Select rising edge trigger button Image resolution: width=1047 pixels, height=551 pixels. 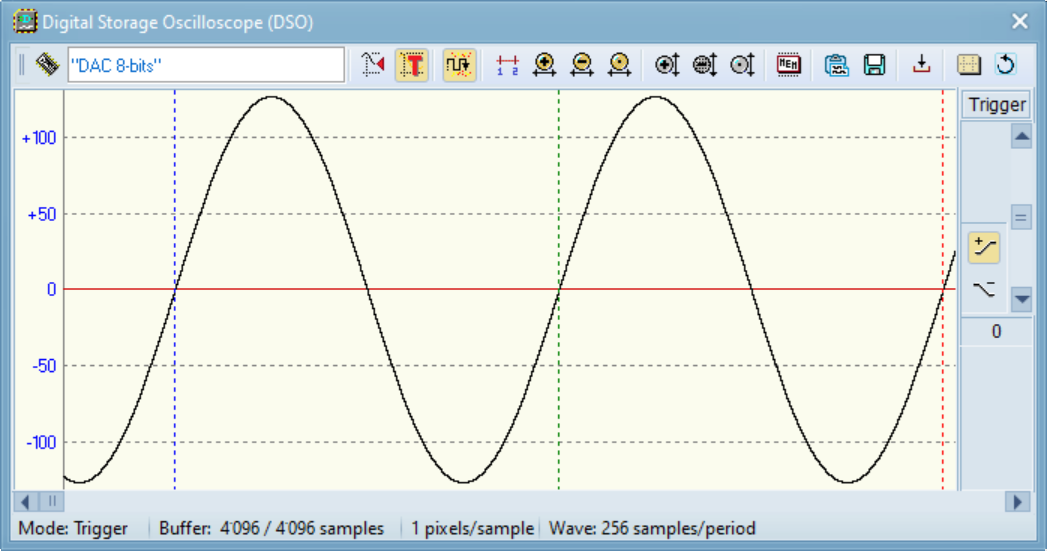pyautogui.click(x=984, y=247)
